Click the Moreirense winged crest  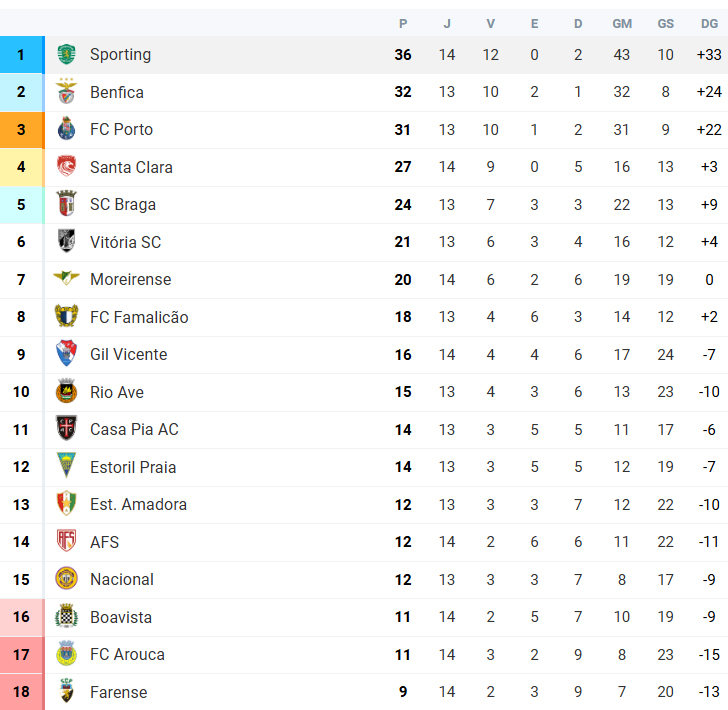coord(66,278)
